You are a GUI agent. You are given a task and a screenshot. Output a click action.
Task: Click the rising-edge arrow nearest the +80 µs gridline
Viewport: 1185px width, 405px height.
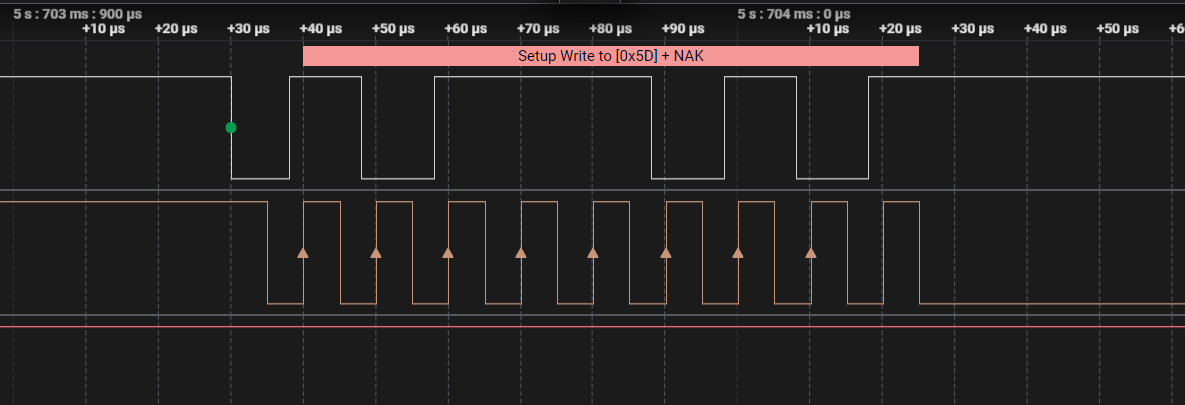(593, 253)
